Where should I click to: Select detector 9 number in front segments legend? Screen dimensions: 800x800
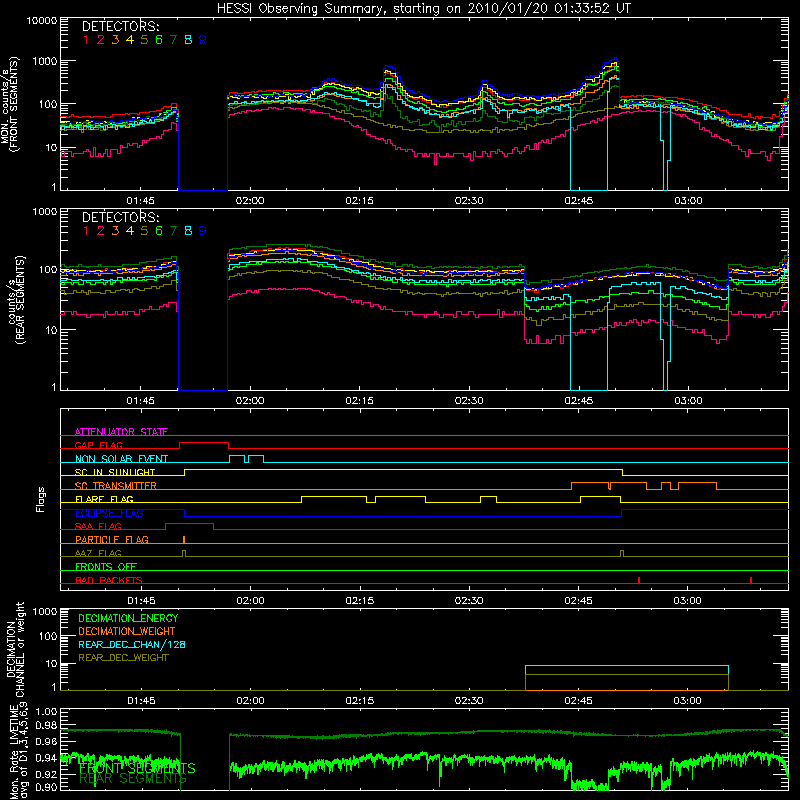pyautogui.click(x=203, y=40)
